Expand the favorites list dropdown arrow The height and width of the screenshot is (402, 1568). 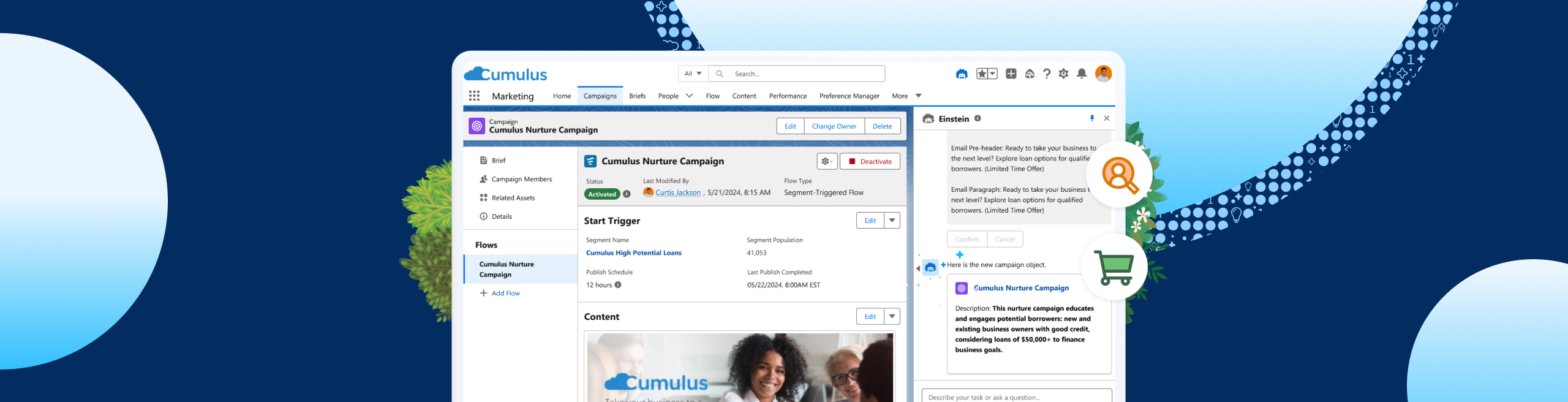click(x=993, y=74)
